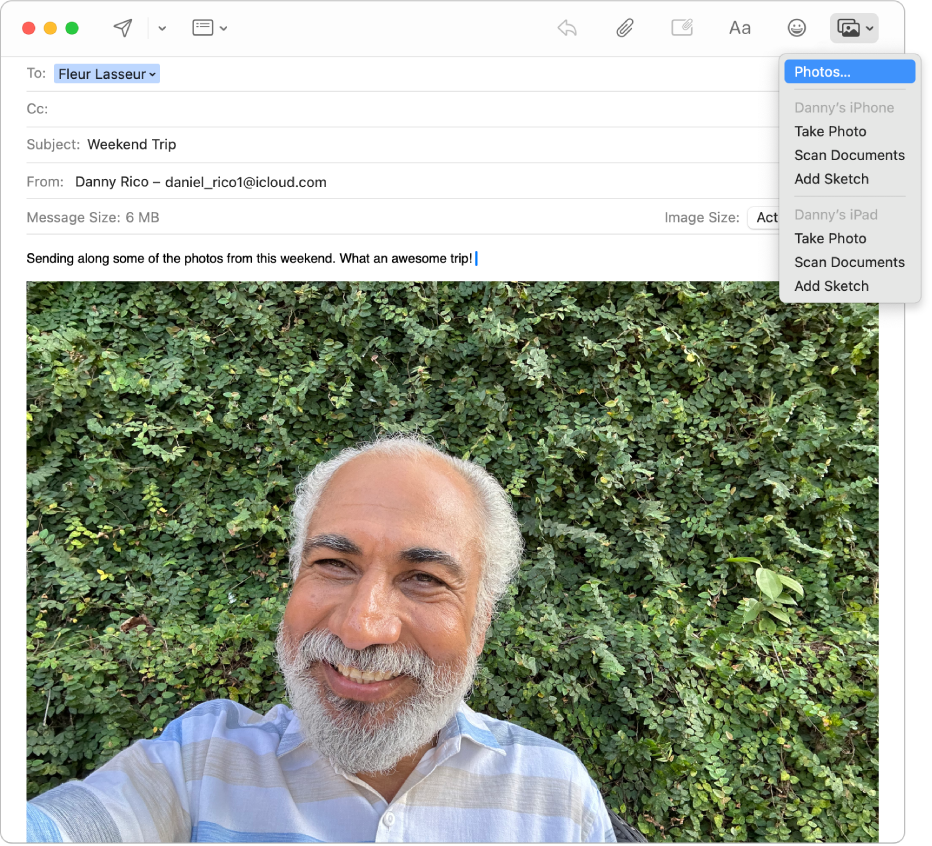Click inside the empty Cc field

tap(200, 108)
